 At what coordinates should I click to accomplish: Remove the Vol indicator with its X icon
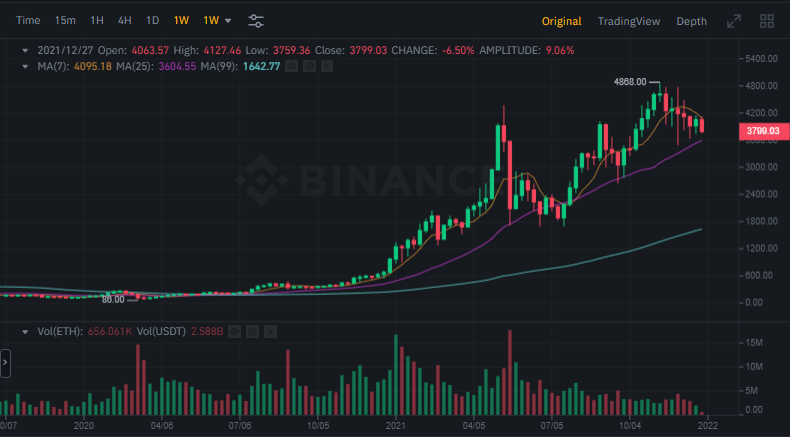(271, 331)
